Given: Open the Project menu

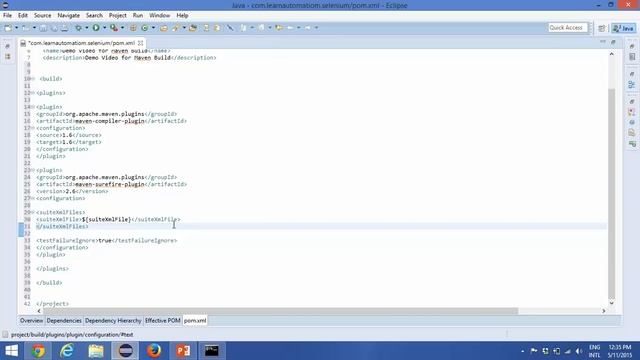Looking at the screenshot, I should point(118,16).
